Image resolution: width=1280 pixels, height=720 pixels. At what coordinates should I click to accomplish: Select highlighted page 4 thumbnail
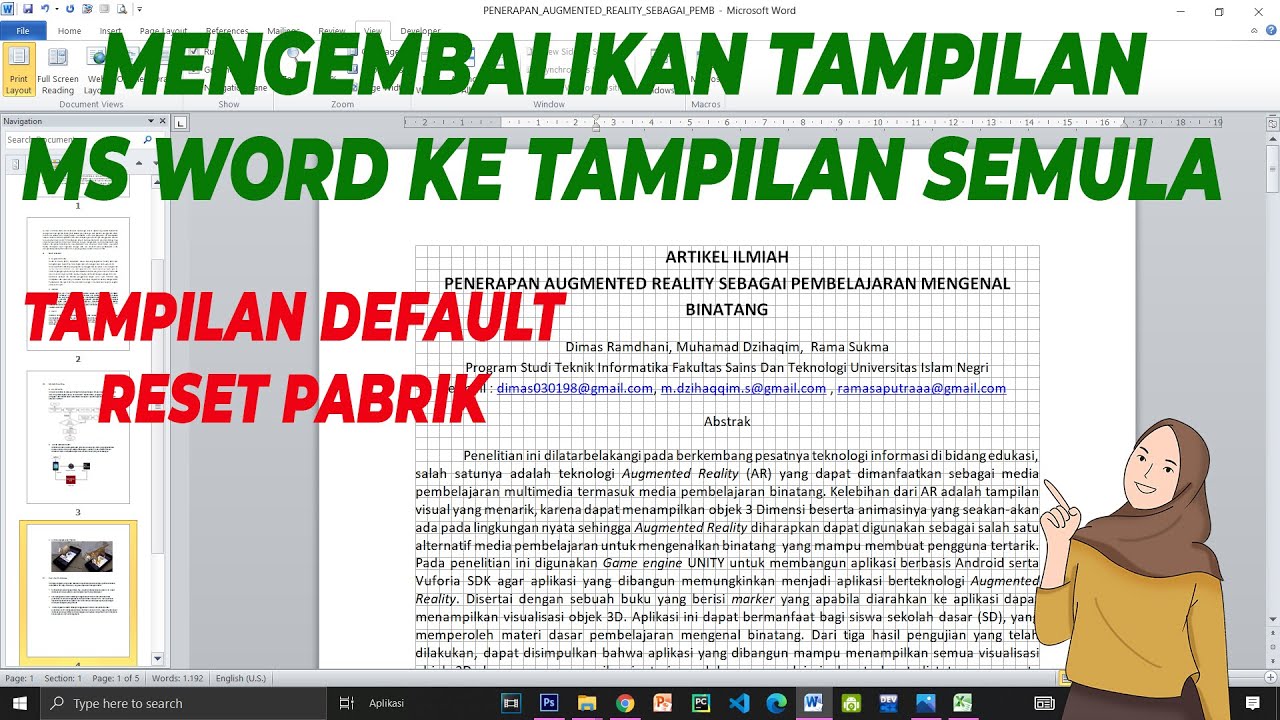tap(78, 592)
